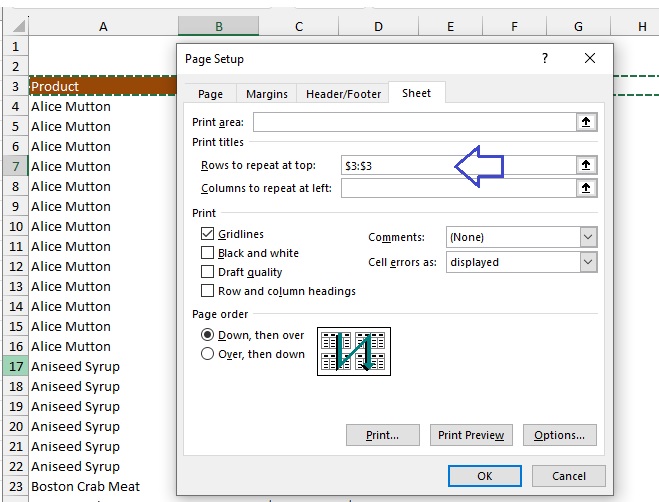Close the Page Setup dialog
The image size is (659, 502).
(x=590, y=58)
